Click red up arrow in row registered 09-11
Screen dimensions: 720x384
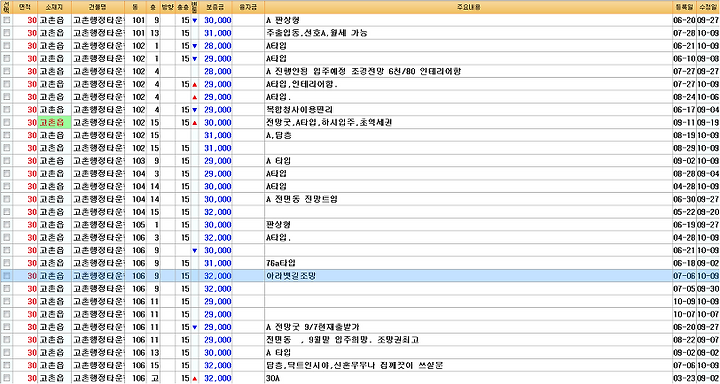194,123
